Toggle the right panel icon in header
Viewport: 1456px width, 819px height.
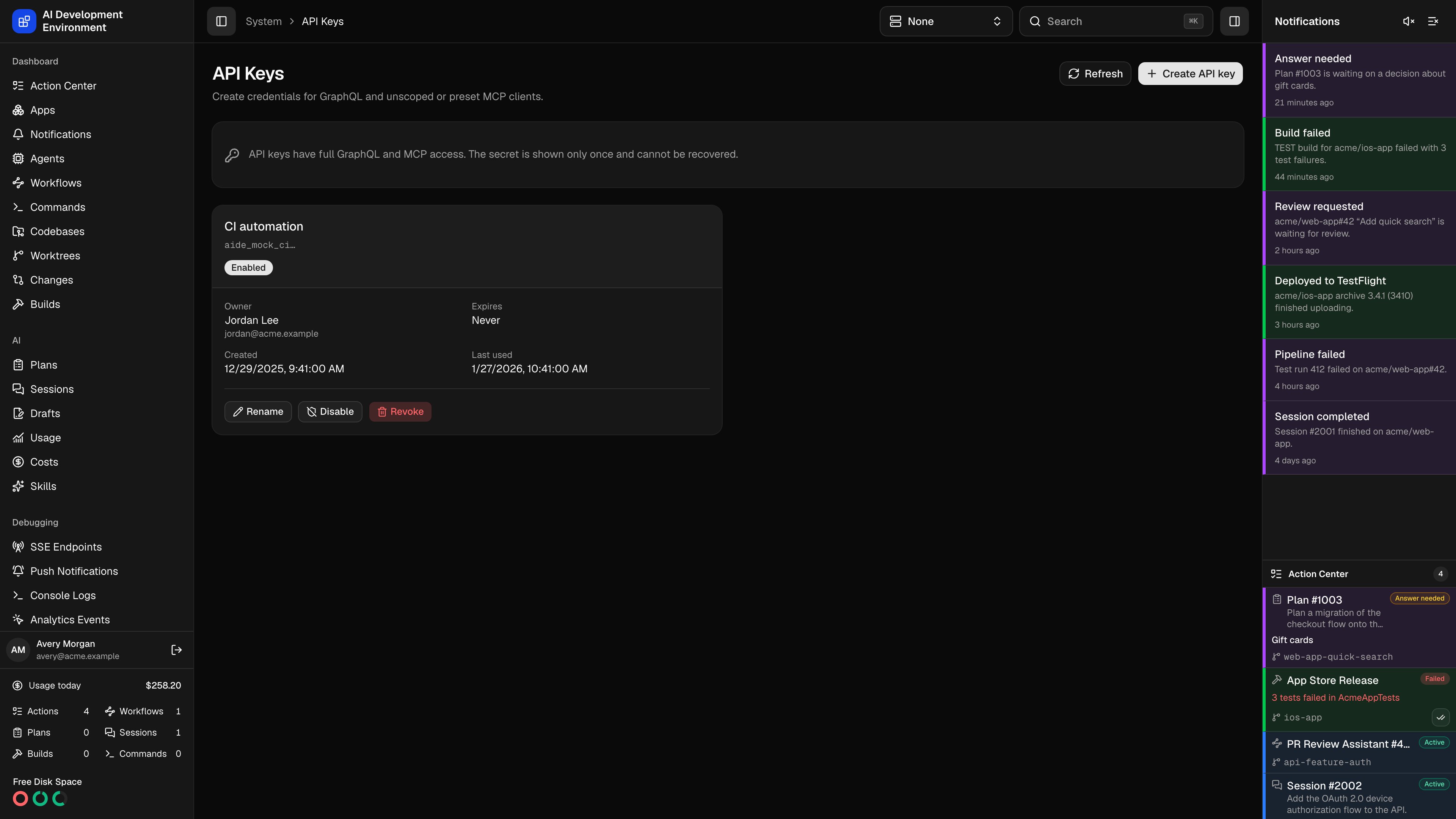1234,22
